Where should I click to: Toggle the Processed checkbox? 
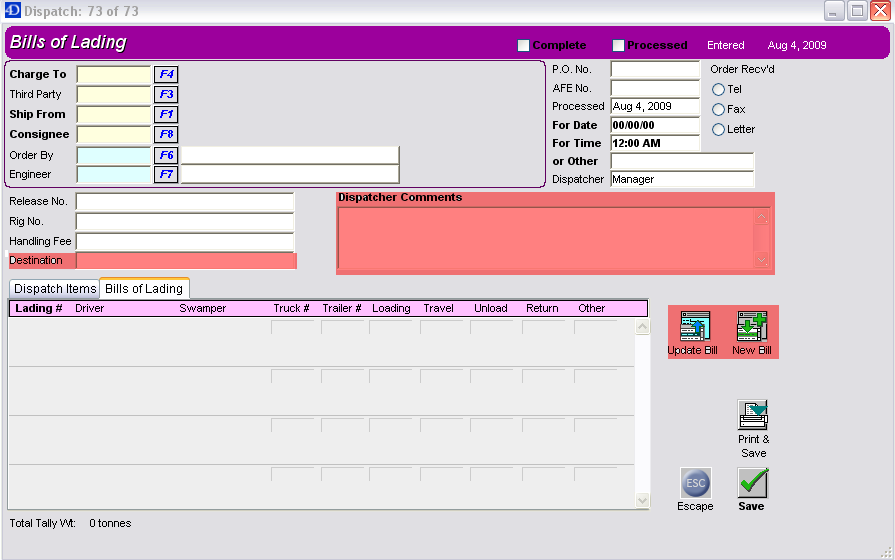pyautogui.click(x=618, y=46)
